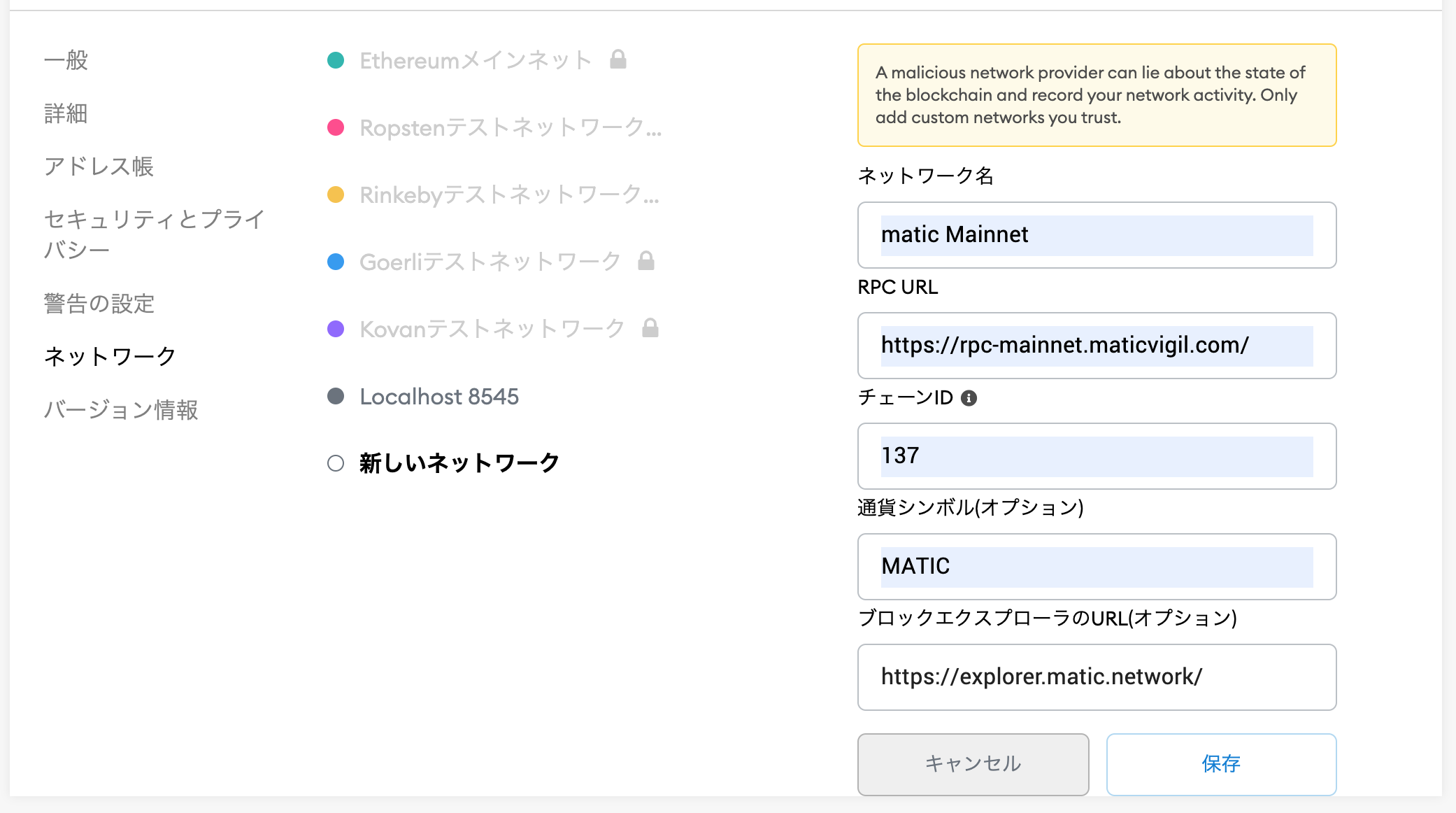The height and width of the screenshot is (813, 1456).
Task: Click the lock icon beside Ethereumメインネット
Action: [x=618, y=59]
